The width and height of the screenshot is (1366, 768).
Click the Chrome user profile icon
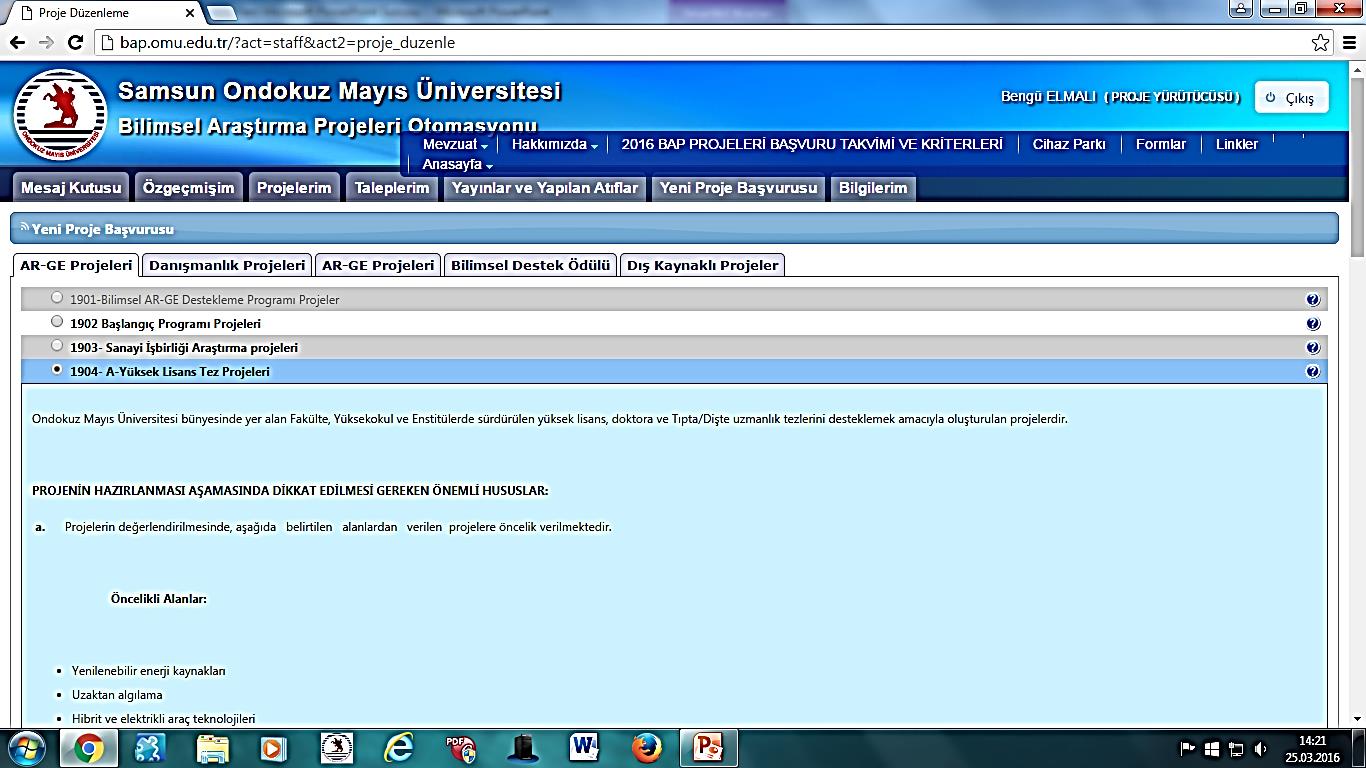click(x=1241, y=9)
